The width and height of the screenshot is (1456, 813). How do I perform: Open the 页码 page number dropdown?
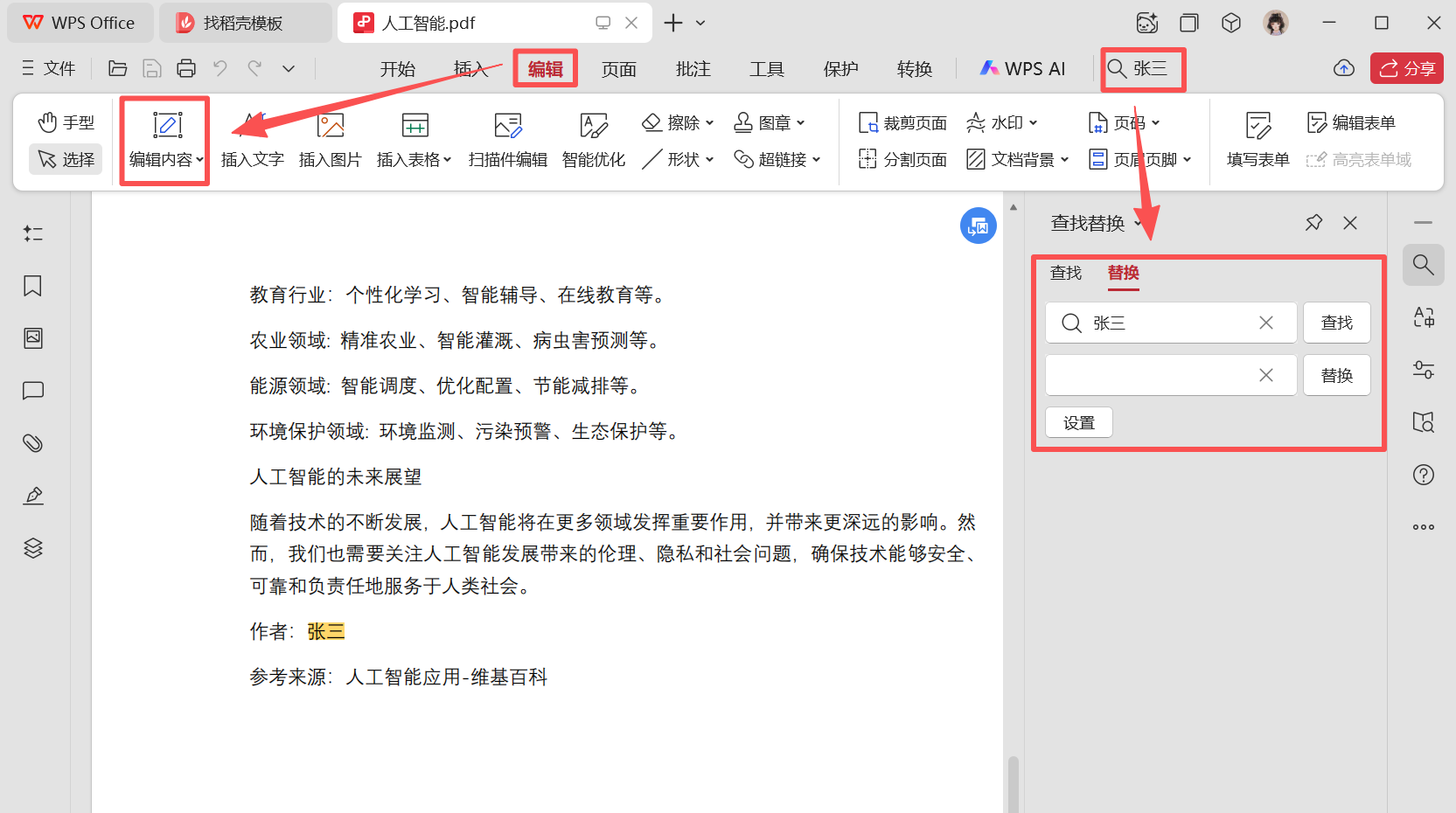click(x=1125, y=122)
